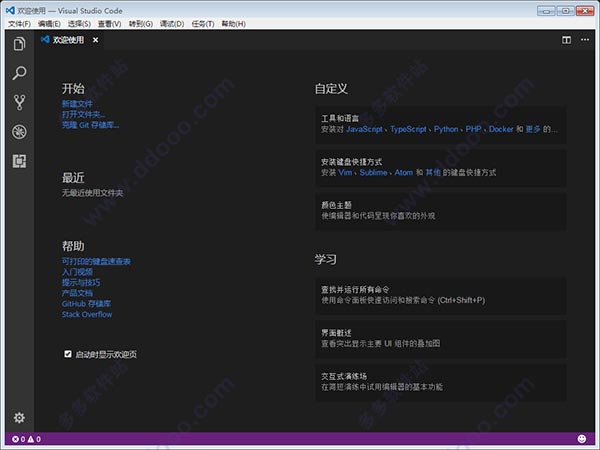
Task: Click the VS Code logo in title bar
Action: pos(10,11)
